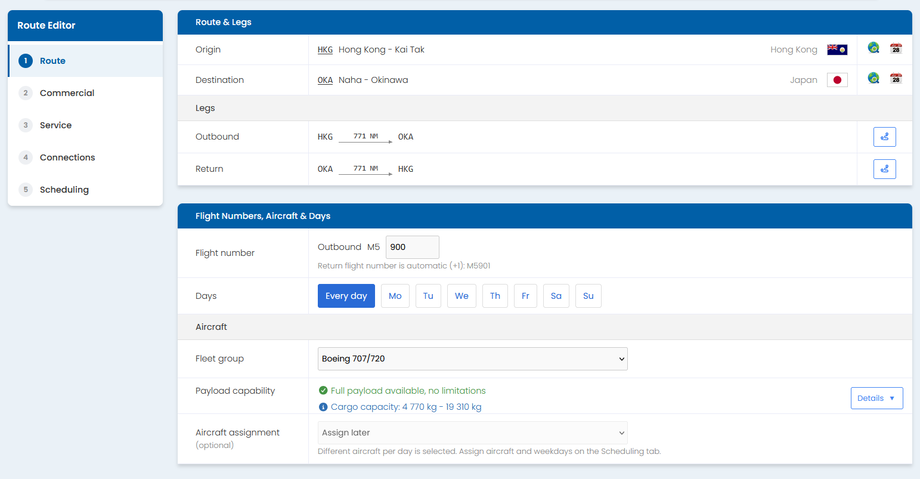This screenshot has width=920, height=479.
Task: Click Return 771 NM distance label
Action: click(366, 168)
